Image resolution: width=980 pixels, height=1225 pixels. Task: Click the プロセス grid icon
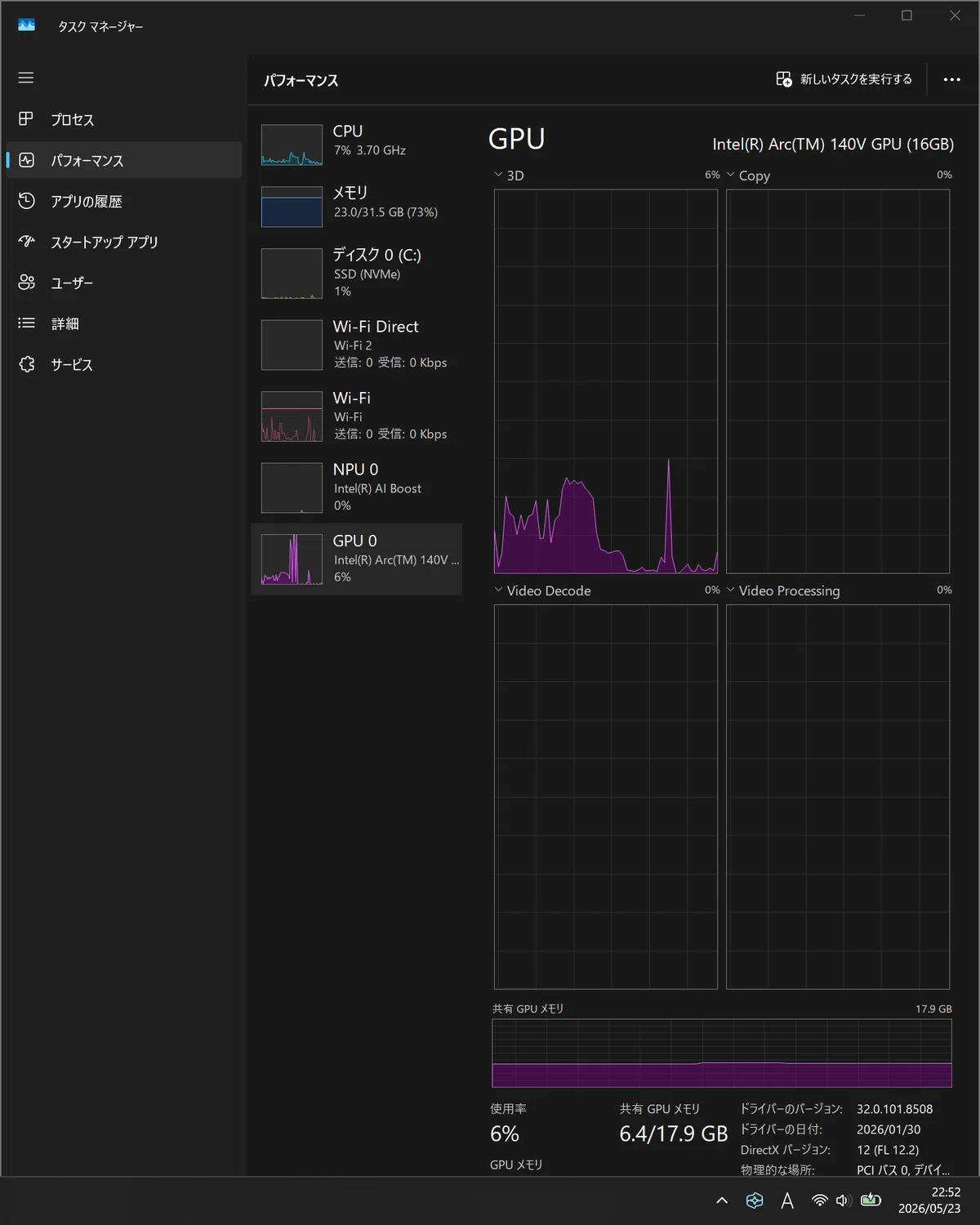pyautogui.click(x=26, y=119)
